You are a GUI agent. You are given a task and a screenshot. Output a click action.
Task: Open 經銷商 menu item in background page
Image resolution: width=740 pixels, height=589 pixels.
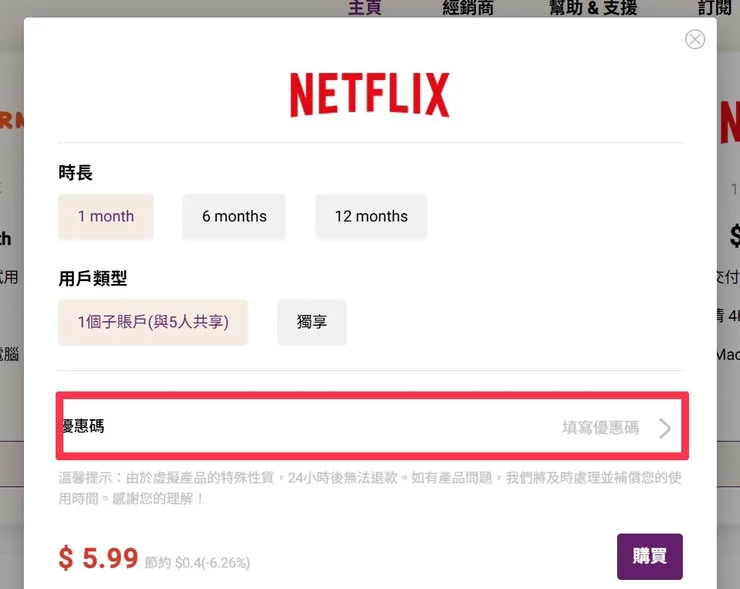[x=468, y=8]
